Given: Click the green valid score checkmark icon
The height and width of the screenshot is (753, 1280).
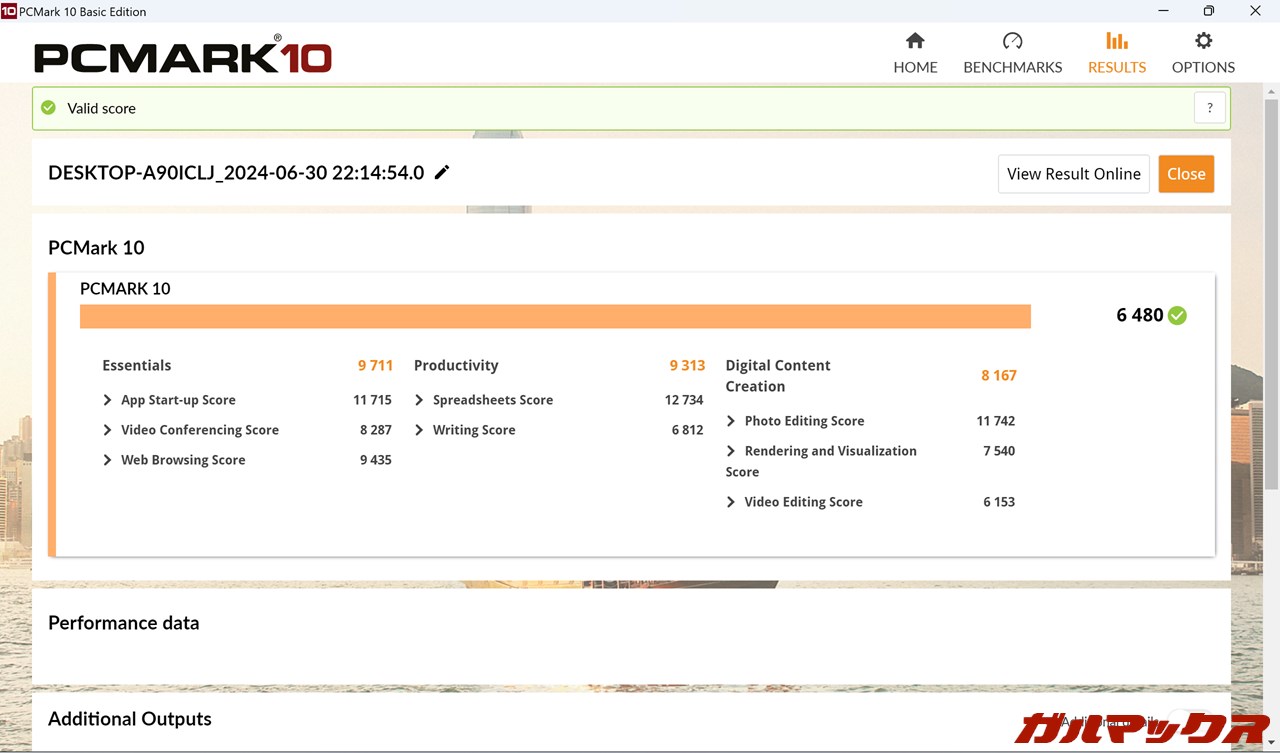Looking at the screenshot, I should click(48, 108).
